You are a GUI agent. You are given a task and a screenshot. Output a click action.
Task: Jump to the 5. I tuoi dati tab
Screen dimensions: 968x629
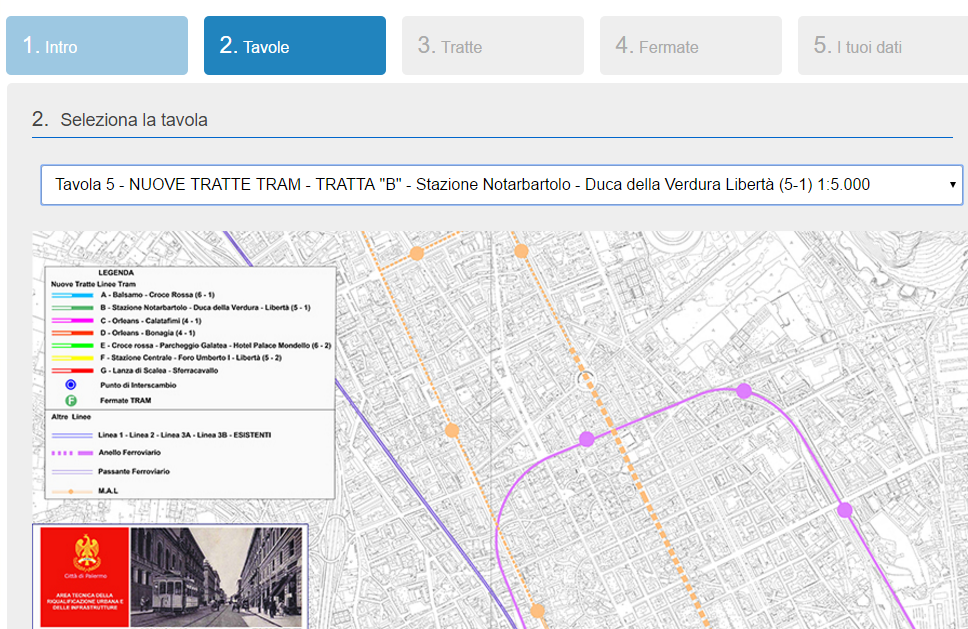pos(883,46)
